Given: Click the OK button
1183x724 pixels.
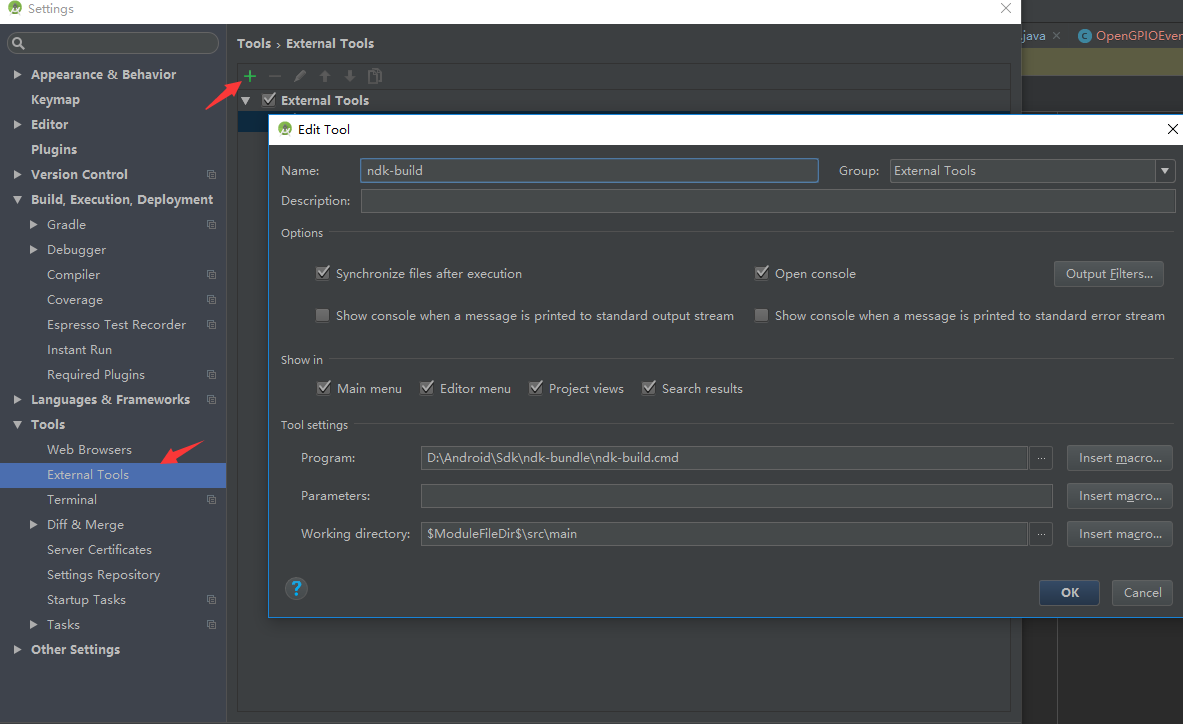Looking at the screenshot, I should (1069, 593).
